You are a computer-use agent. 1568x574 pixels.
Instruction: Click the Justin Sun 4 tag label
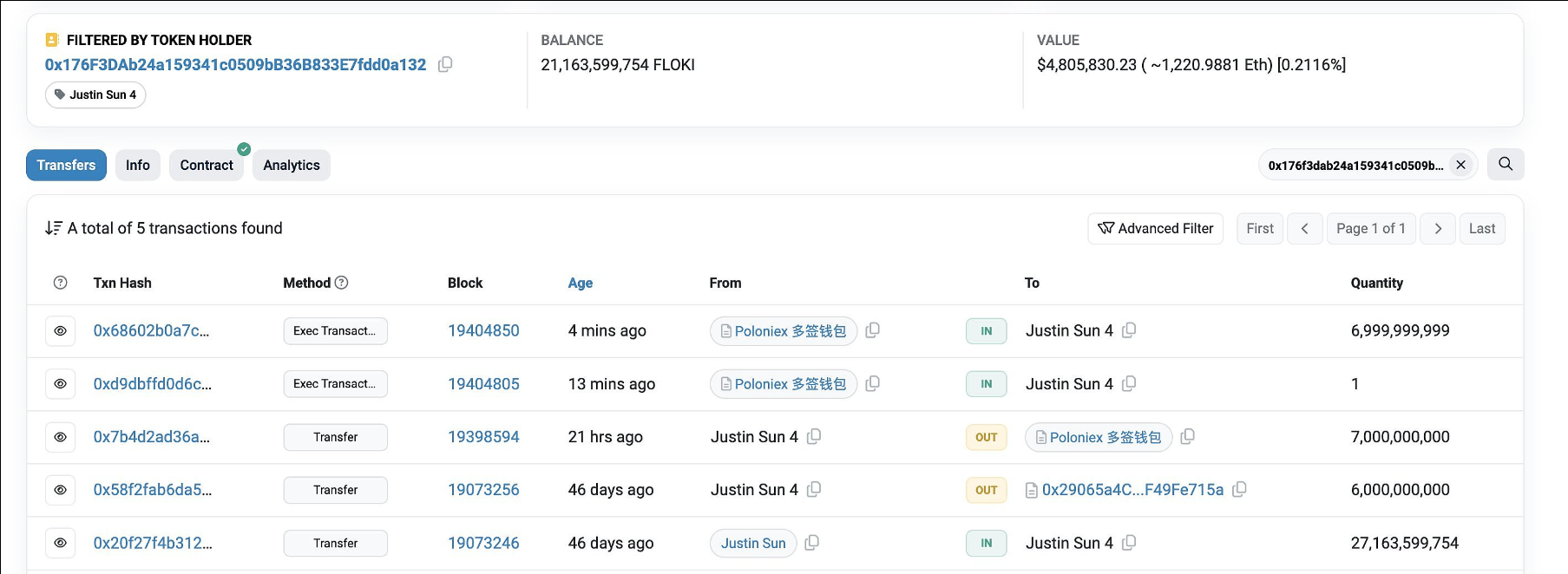[95, 95]
